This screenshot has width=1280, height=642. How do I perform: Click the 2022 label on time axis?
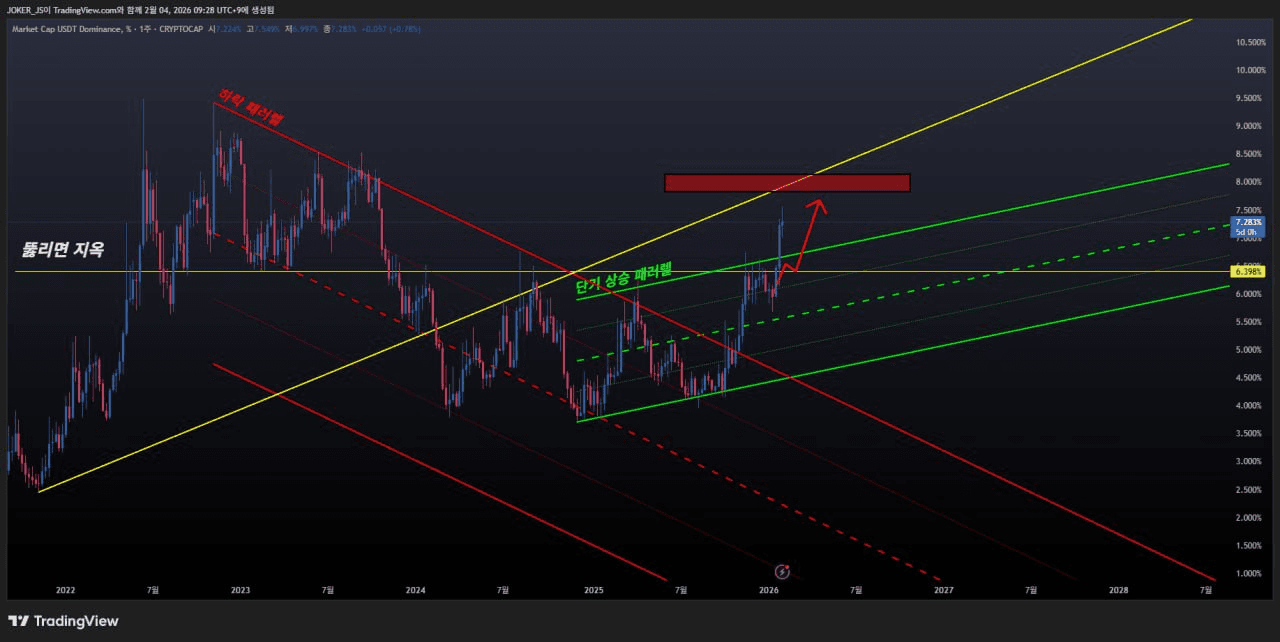click(66, 590)
